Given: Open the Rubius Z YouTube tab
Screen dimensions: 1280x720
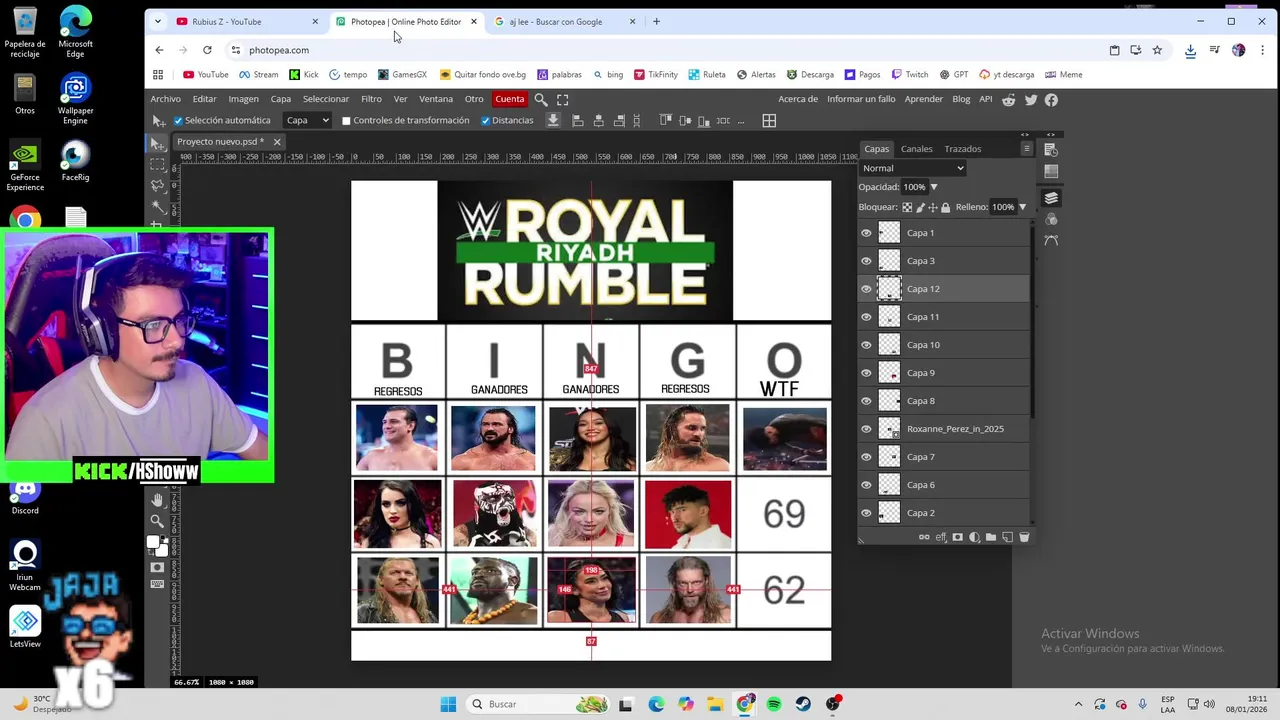Looking at the screenshot, I should (x=247, y=21).
